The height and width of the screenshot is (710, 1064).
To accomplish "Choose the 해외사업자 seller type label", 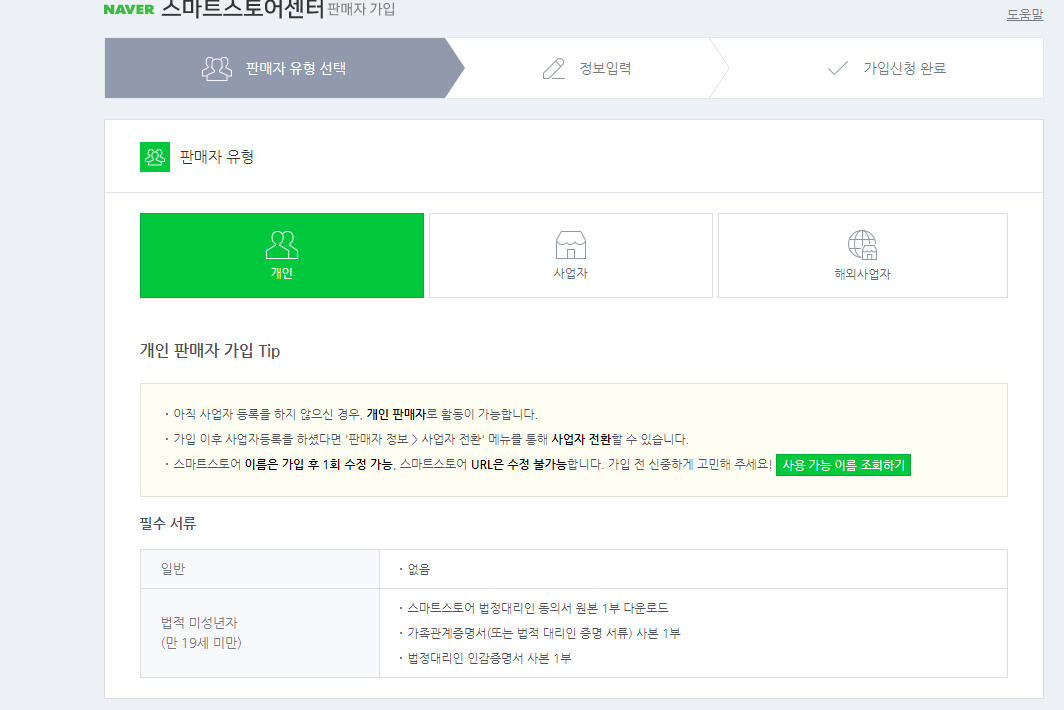I will [x=862, y=274].
